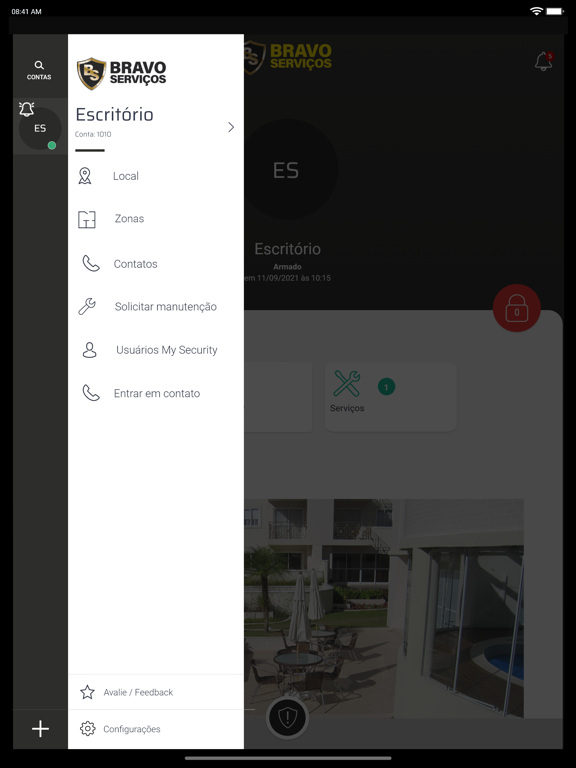Open the Zonas menu entry

click(156, 219)
